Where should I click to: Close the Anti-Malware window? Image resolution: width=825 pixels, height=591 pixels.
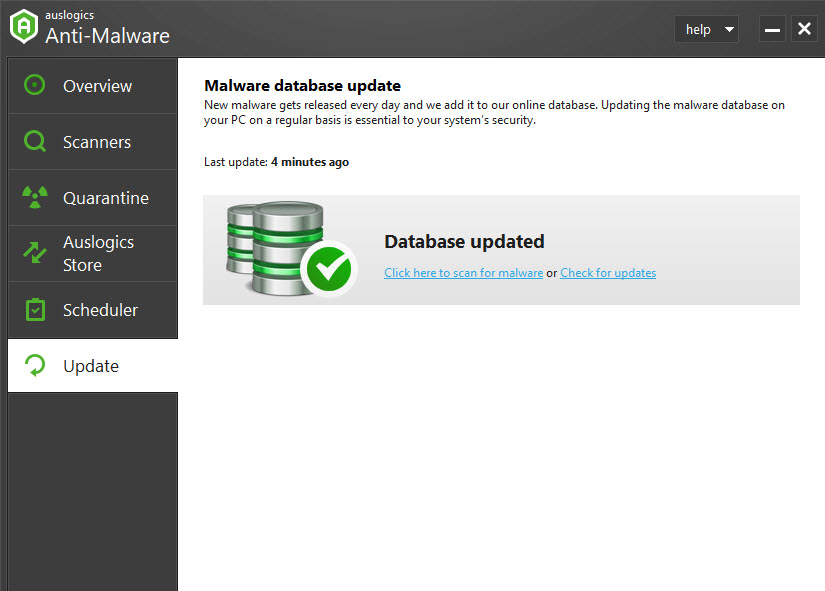pyautogui.click(x=804, y=29)
